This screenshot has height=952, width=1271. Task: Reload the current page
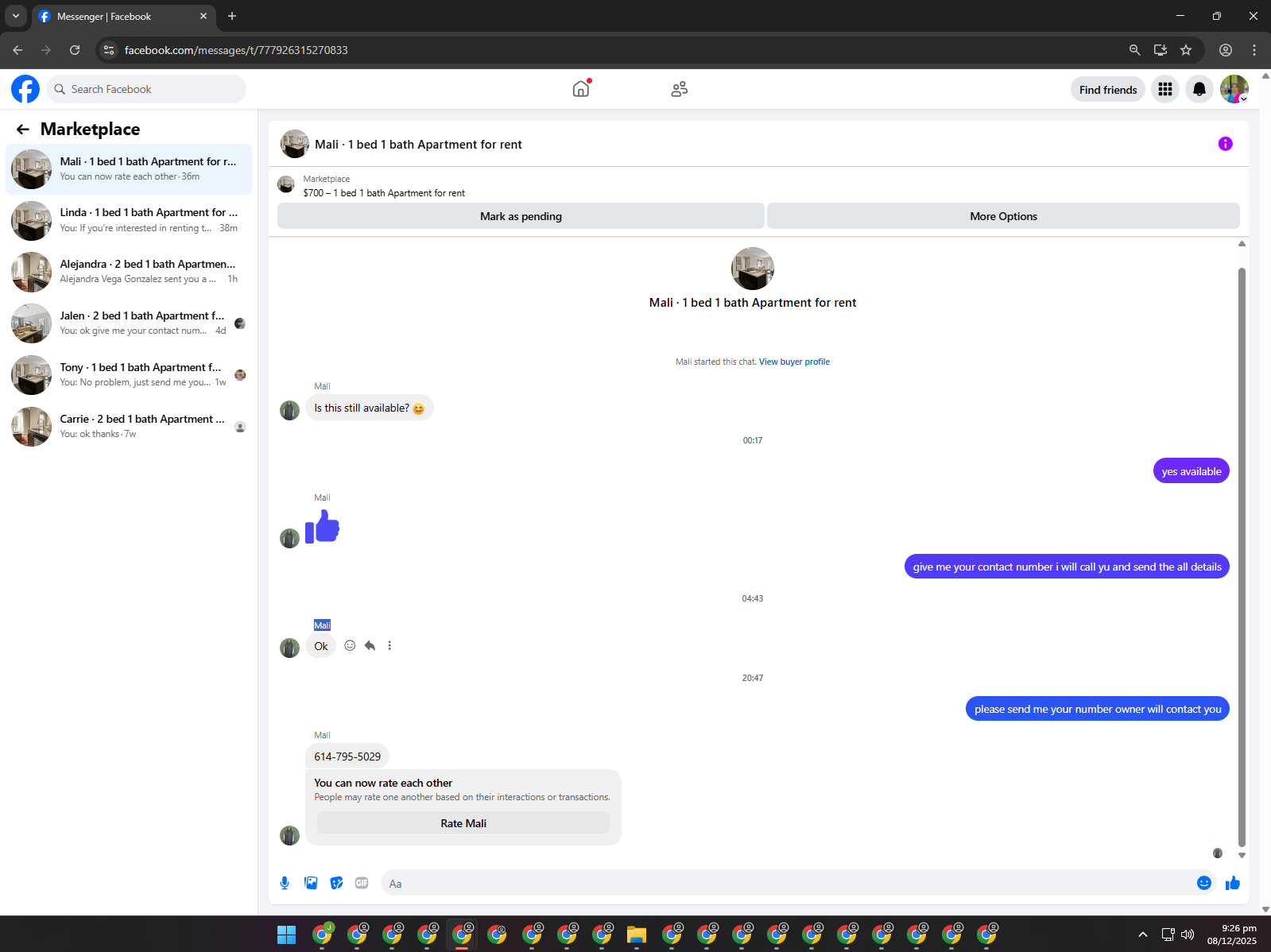(75, 50)
